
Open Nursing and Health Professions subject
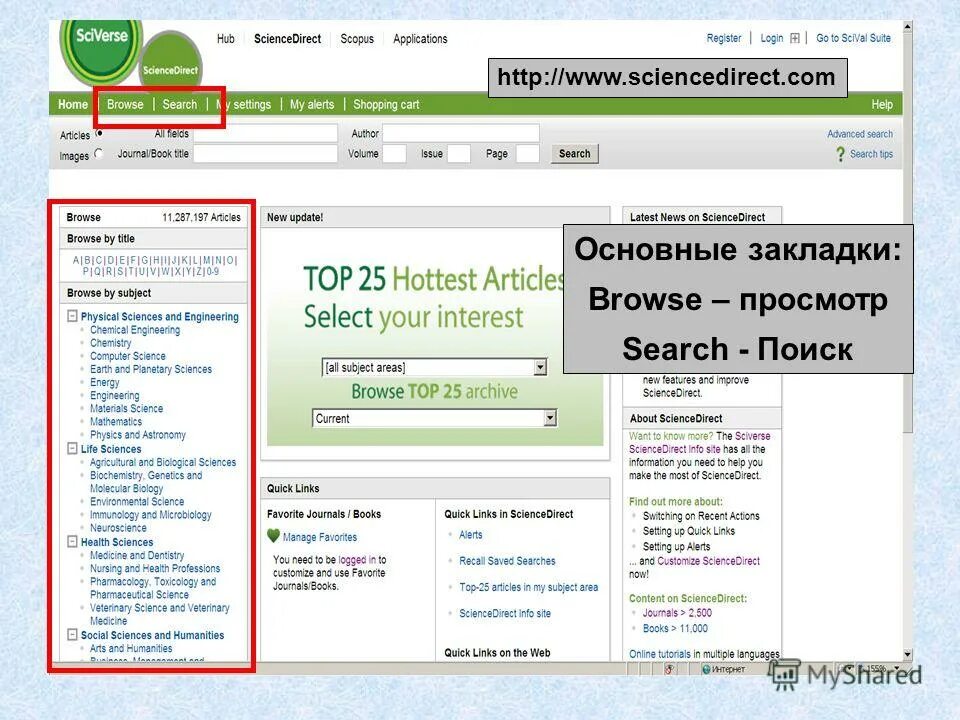click(x=155, y=568)
